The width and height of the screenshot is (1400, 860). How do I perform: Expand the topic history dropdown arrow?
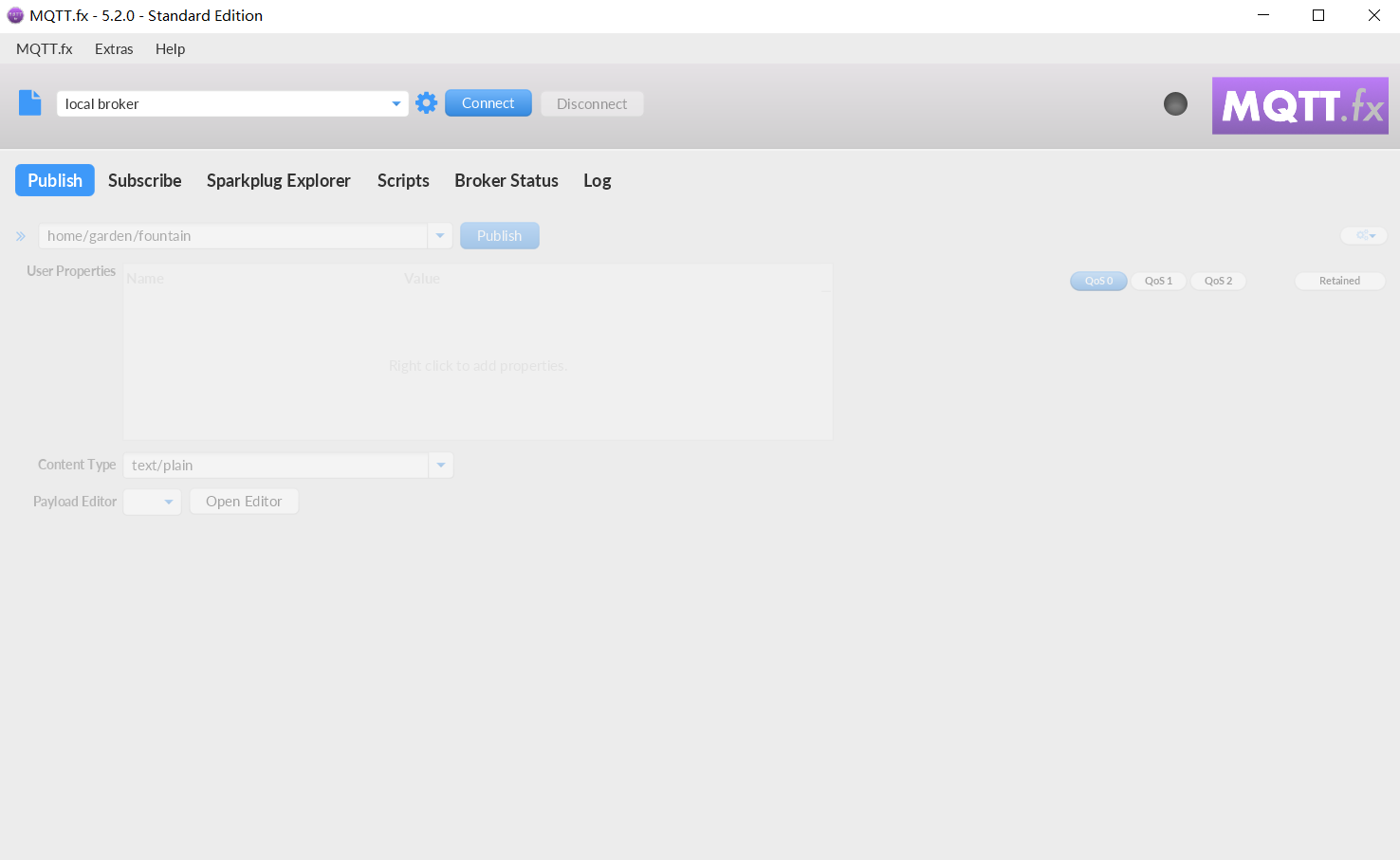coord(440,236)
